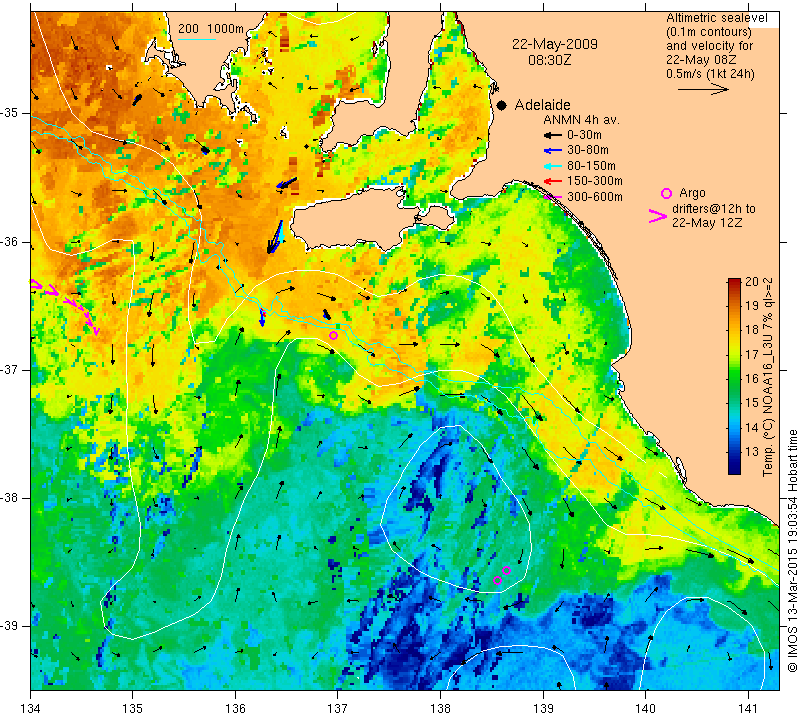
Task: Click the color bar value label 18
Action: [x=752, y=330]
